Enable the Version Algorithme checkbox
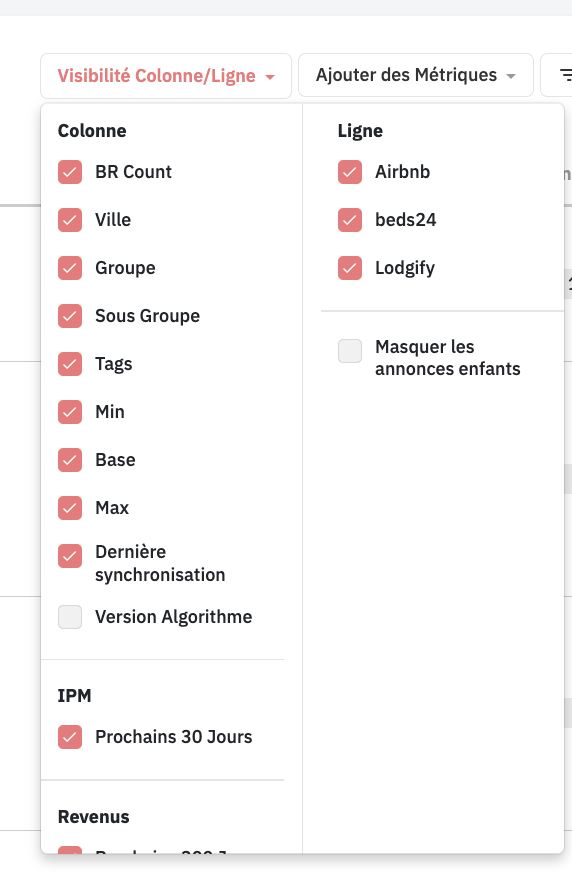The width and height of the screenshot is (572, 872). tap(70, 617)
